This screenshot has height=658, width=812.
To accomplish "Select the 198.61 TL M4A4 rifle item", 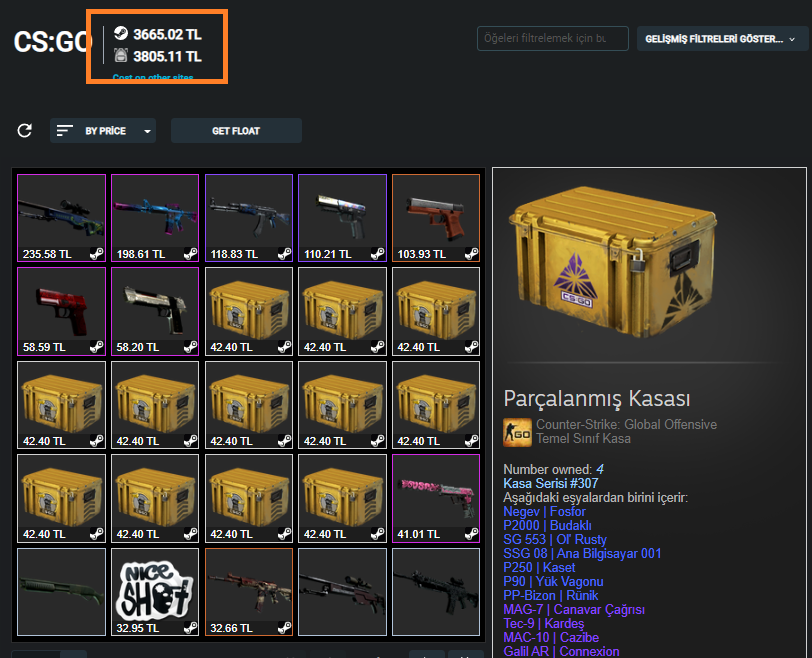I will click(155, 217).
